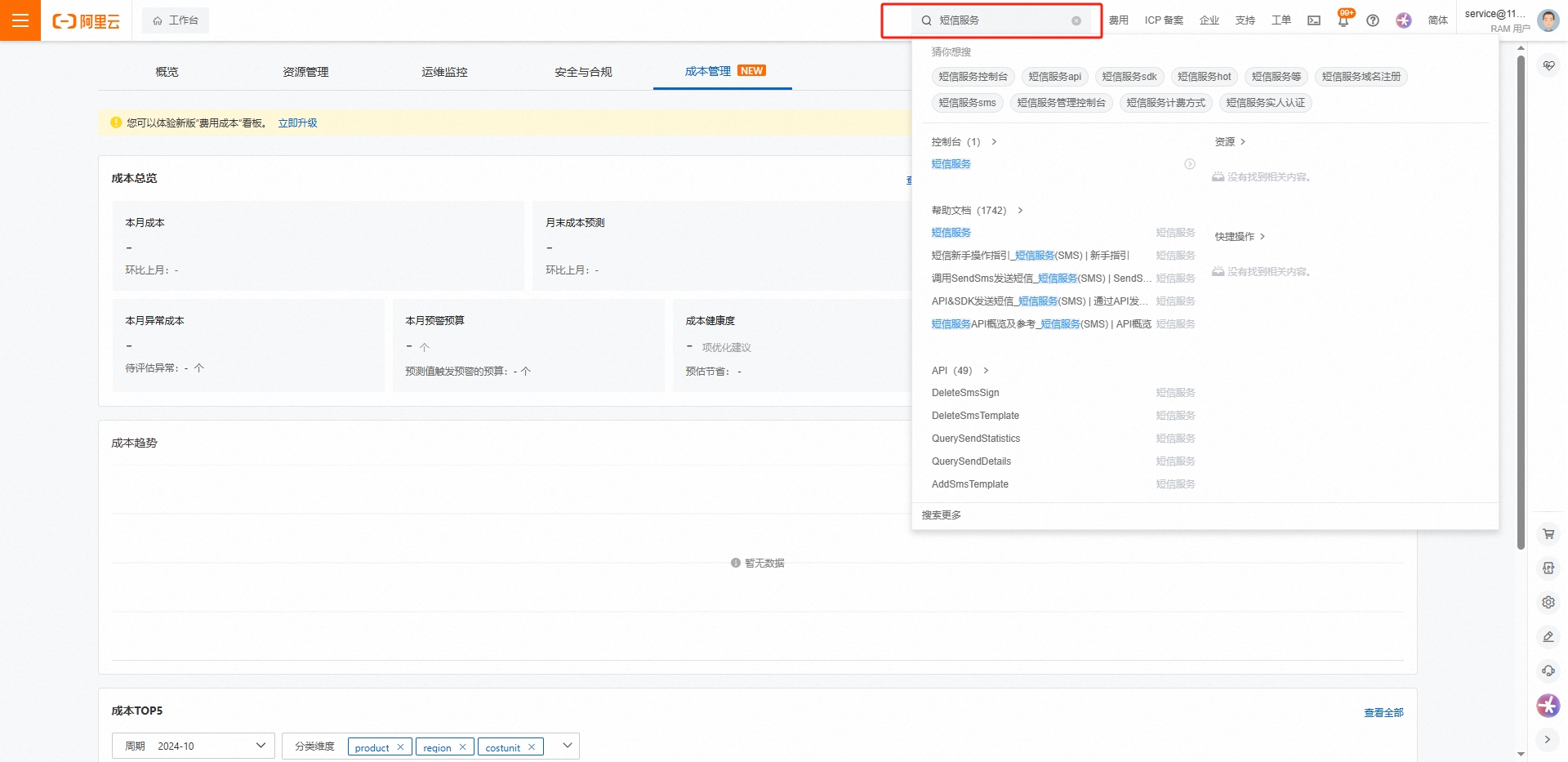This screenshot has width=1568, height=762.
Task: Clear the search box with the x icon
Action: [x=1076, y=20]
